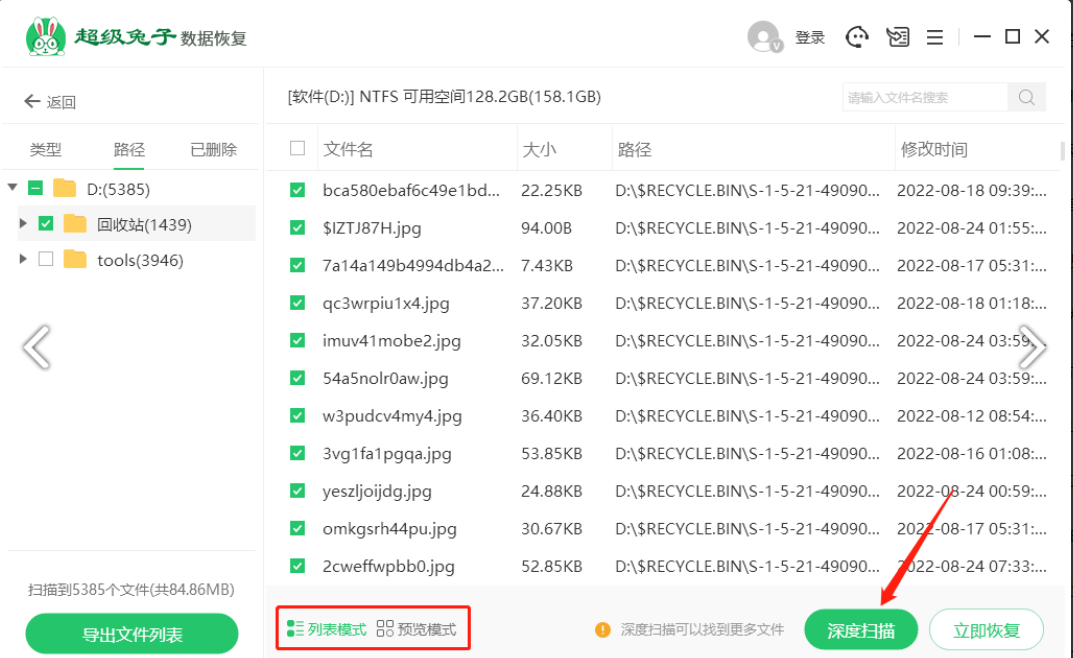Screen dimensions: 1073x658
Task: Collapse the D:(5385) tree node
Action: [12, 187]
